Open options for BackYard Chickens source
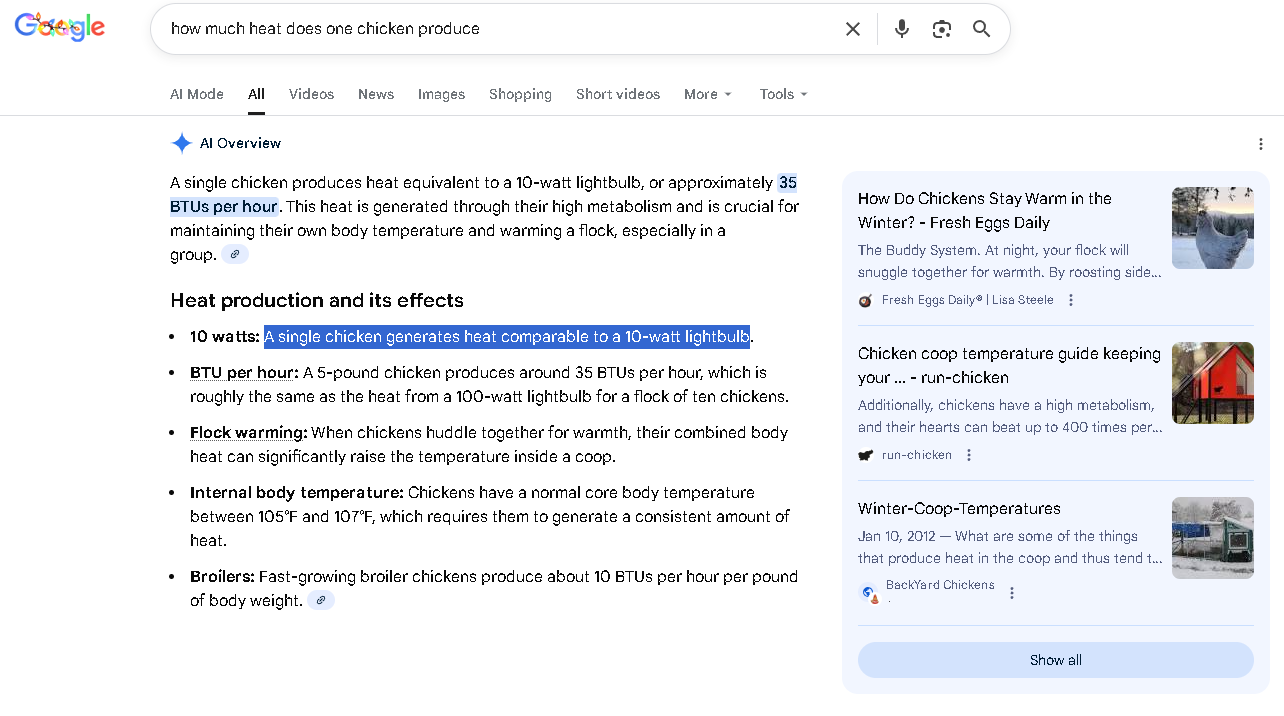 click(1011, 593)
